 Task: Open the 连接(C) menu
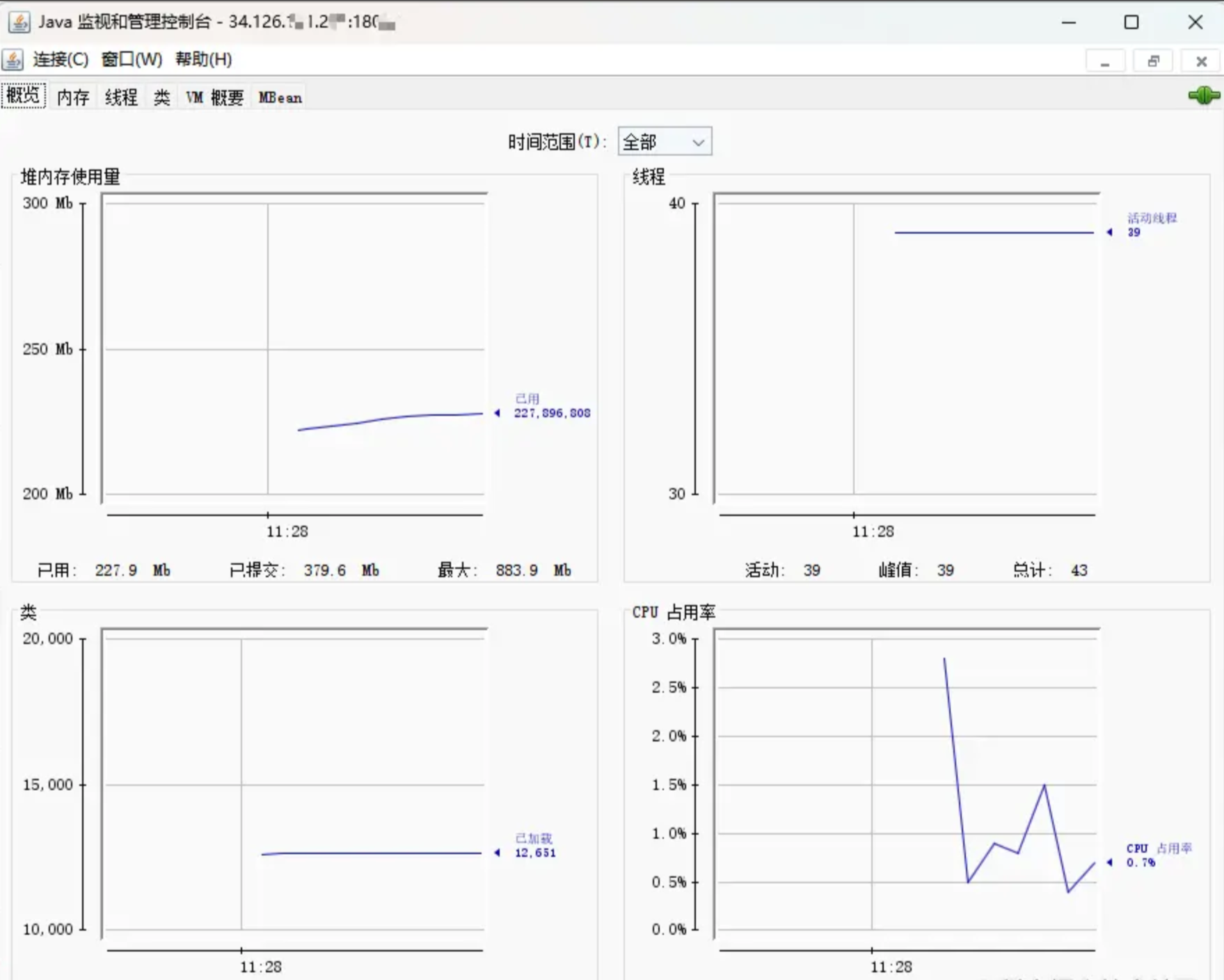click(61, 60)
